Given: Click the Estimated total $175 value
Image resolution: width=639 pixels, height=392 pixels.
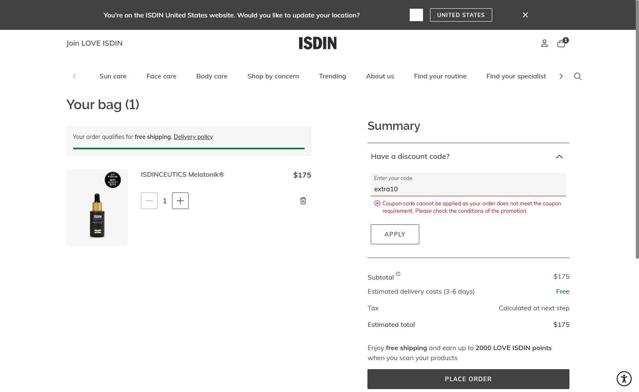Looking at the screenshot, I should click(561, 325).
